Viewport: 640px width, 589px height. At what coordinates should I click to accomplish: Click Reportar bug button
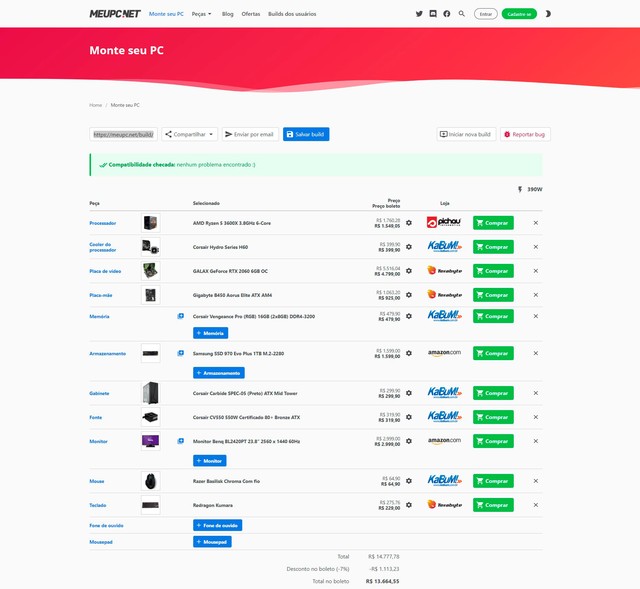(x=525, y=134)
